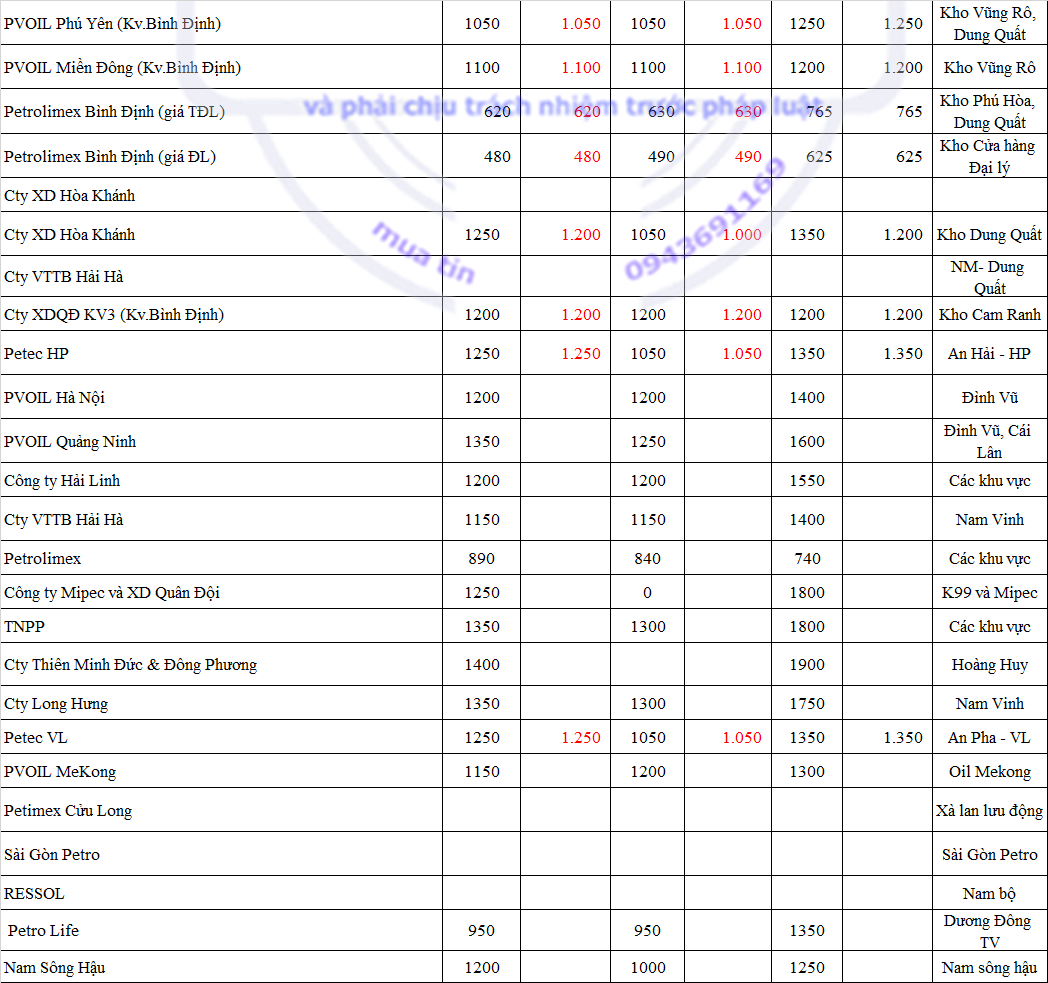Click the PVOIL Miền Đông (Kv.Bình Định) cell

pos(221,67)
